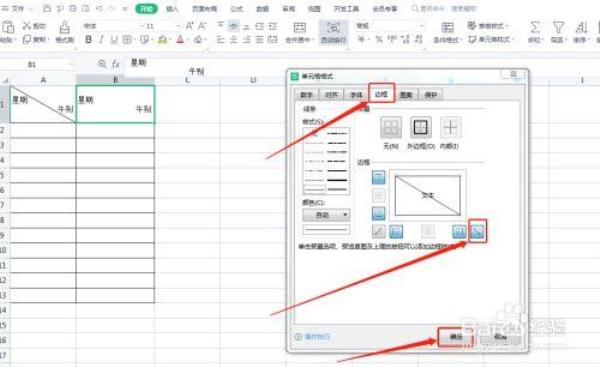
Task: Open the File menu dropdown arrow
Action: [31, 8]
